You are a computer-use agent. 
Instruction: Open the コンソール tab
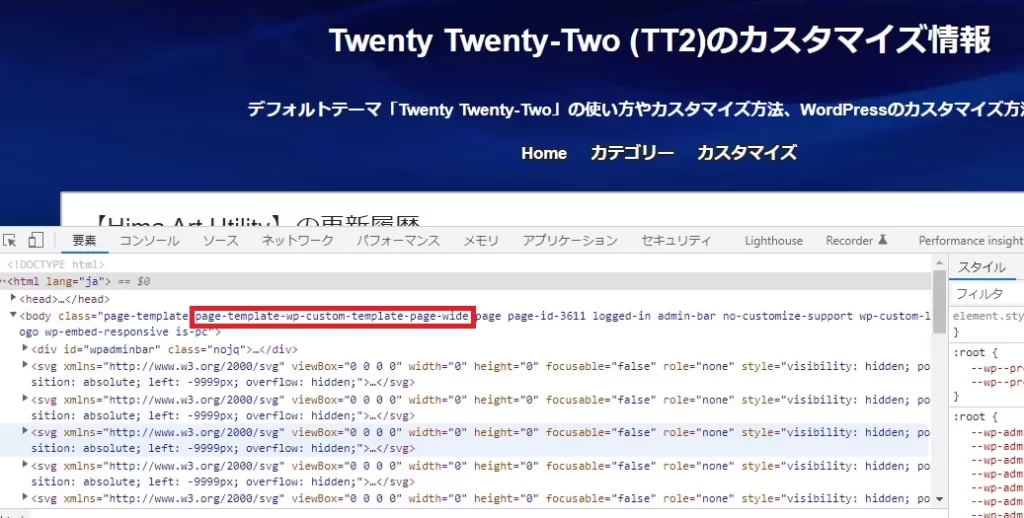(150, 240)
